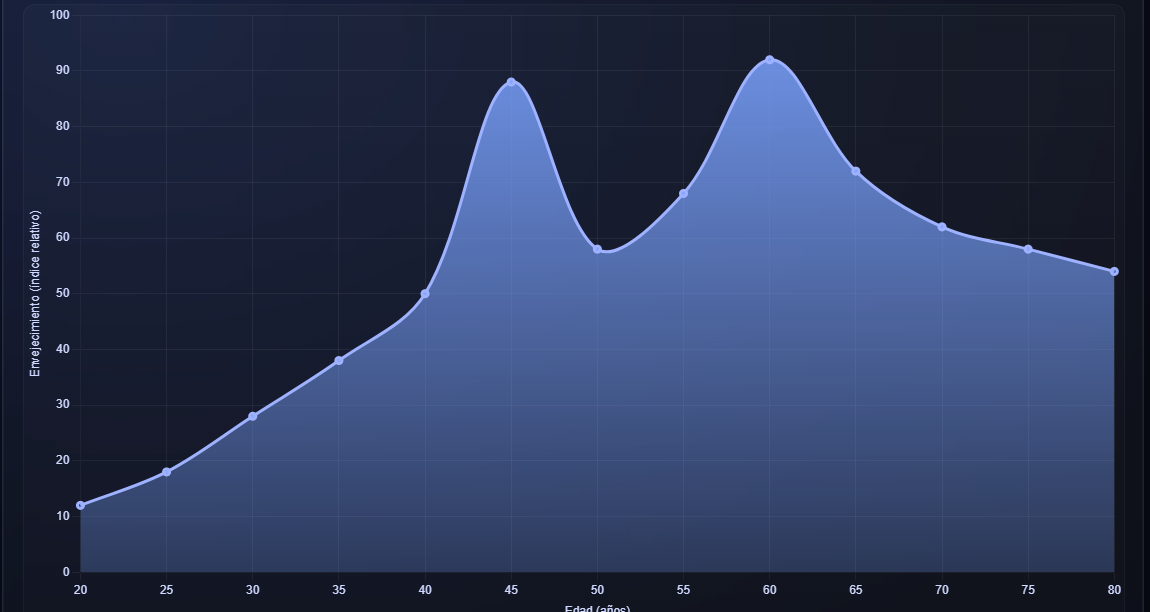Click the last data point at age 80
This screenshot has width=1150, height=612.
[x=1114, y=271]
